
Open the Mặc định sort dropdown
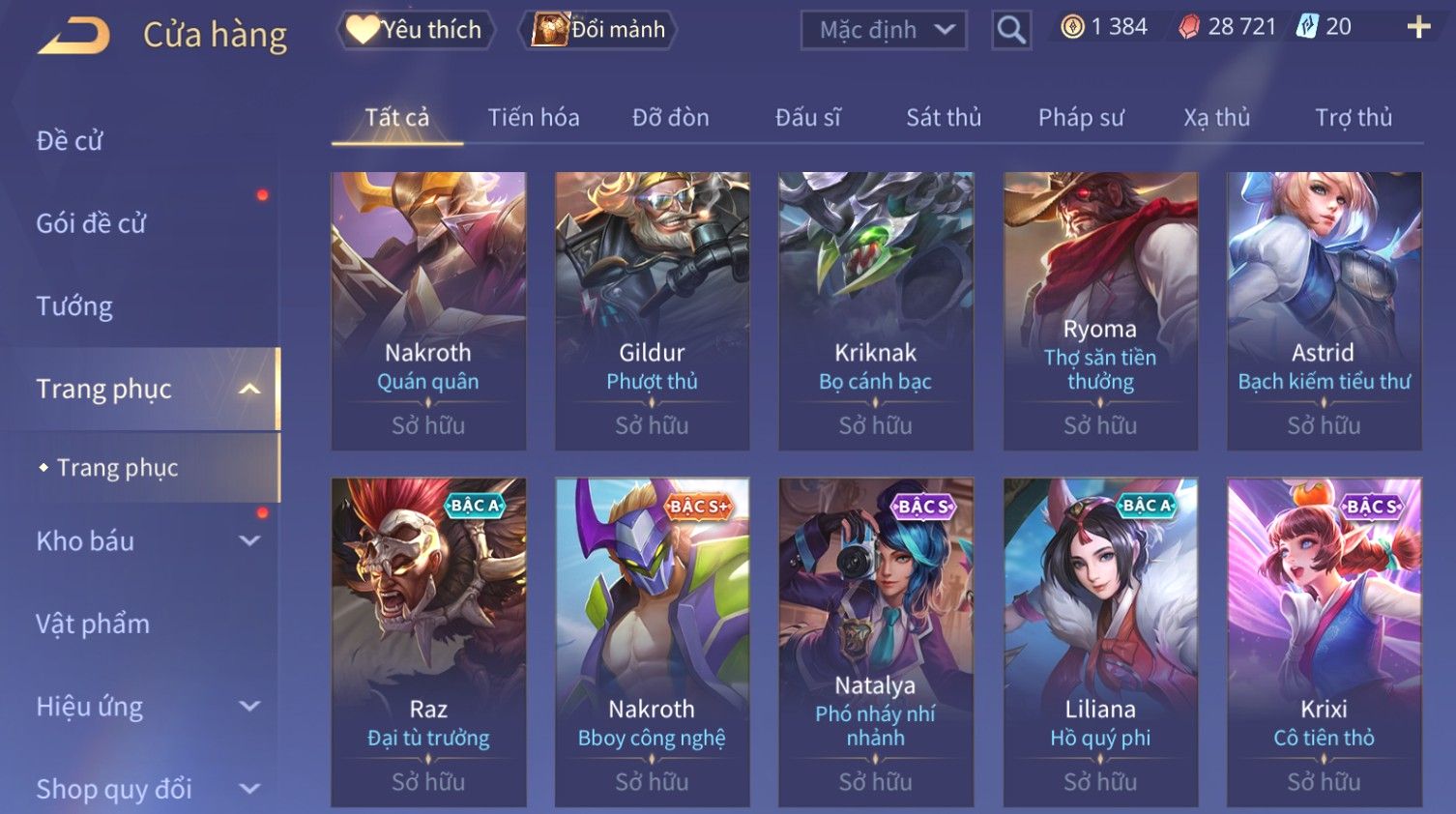coord(884,30)
